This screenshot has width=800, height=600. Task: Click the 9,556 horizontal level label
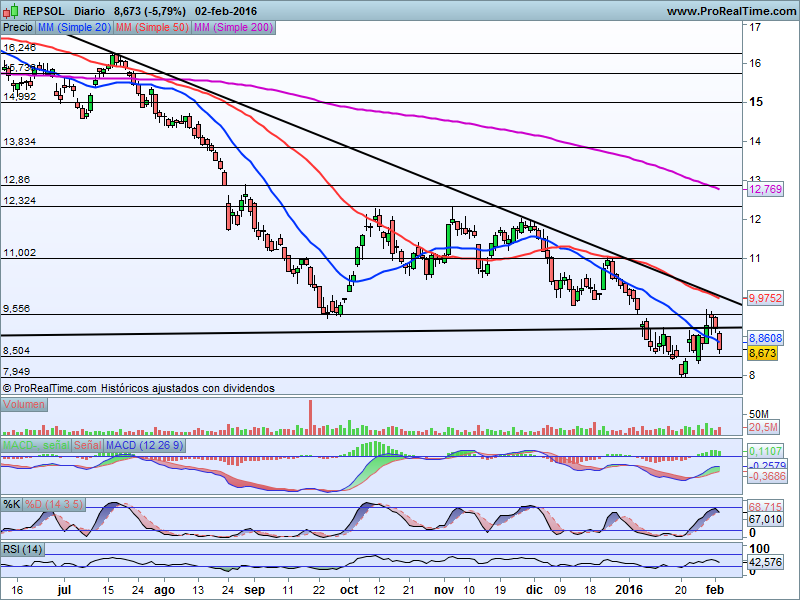[17, 309]
